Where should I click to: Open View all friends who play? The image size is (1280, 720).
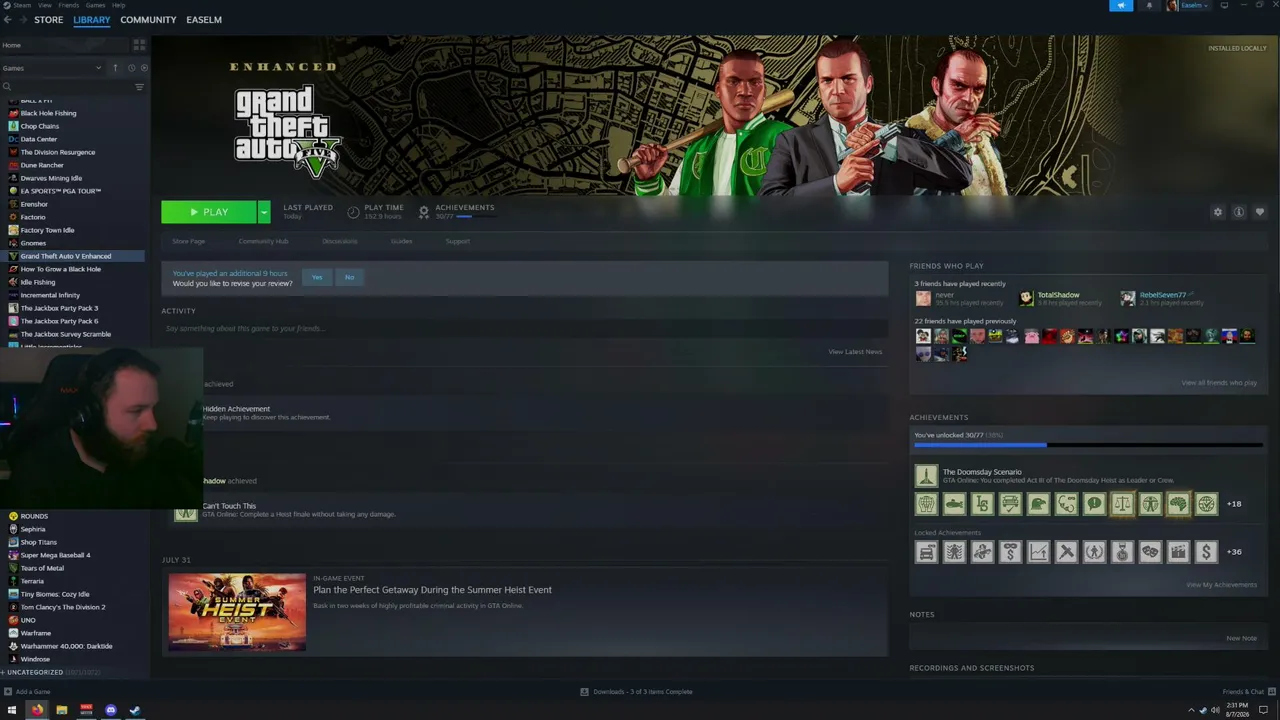[1219, 383]
